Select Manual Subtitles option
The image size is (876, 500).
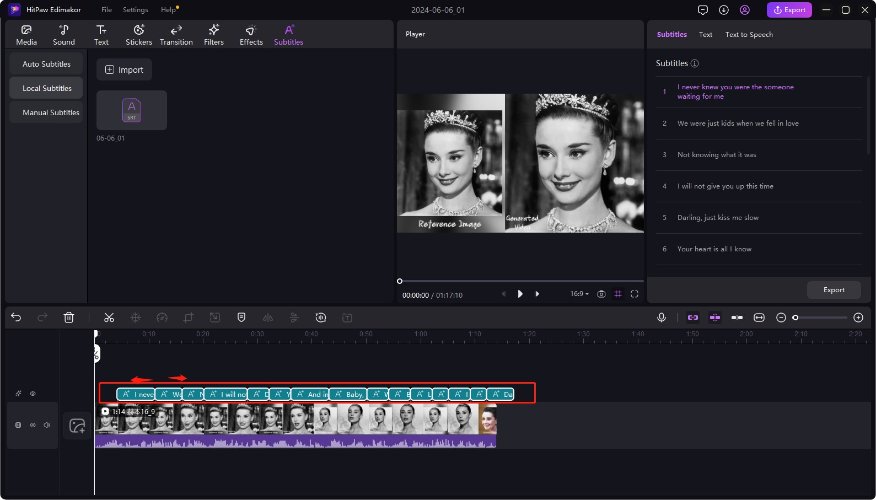pos(46,112)
